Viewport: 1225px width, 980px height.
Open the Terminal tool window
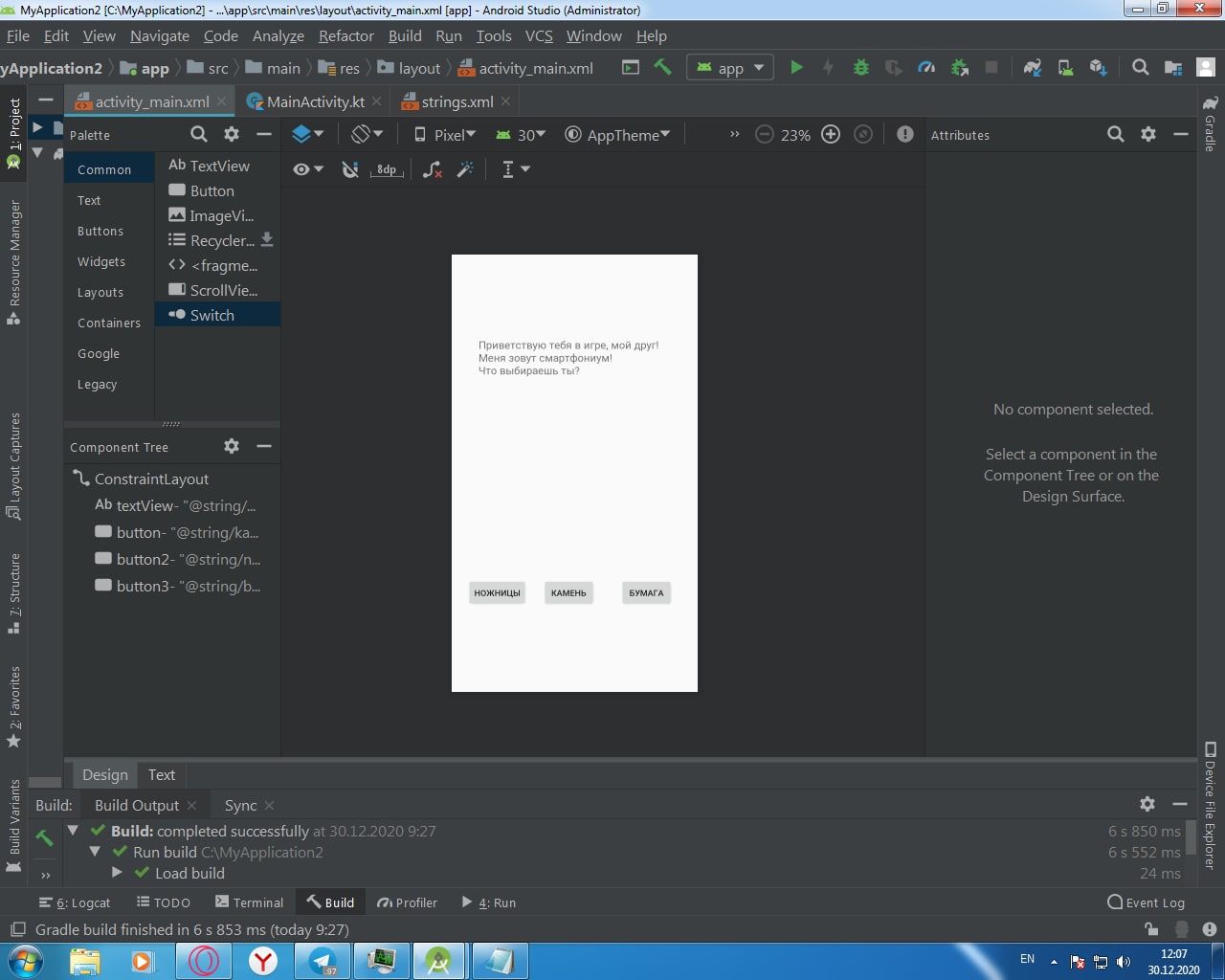pyautogui.click(x=250, y=902)
